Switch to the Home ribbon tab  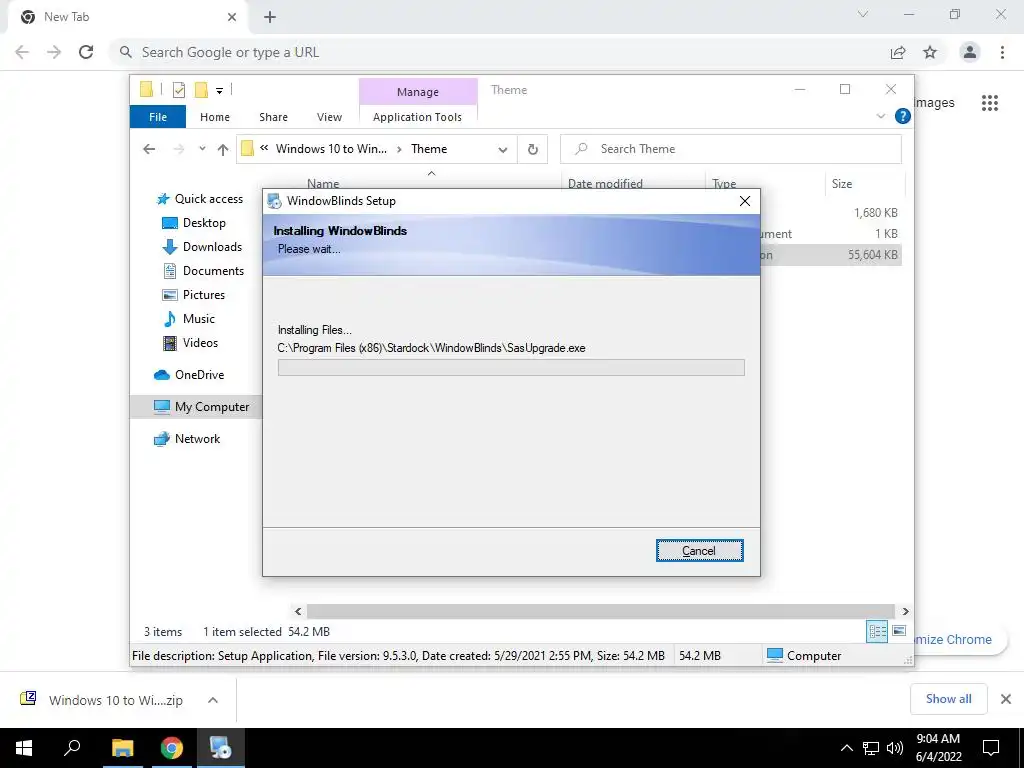tap(215, 117)
